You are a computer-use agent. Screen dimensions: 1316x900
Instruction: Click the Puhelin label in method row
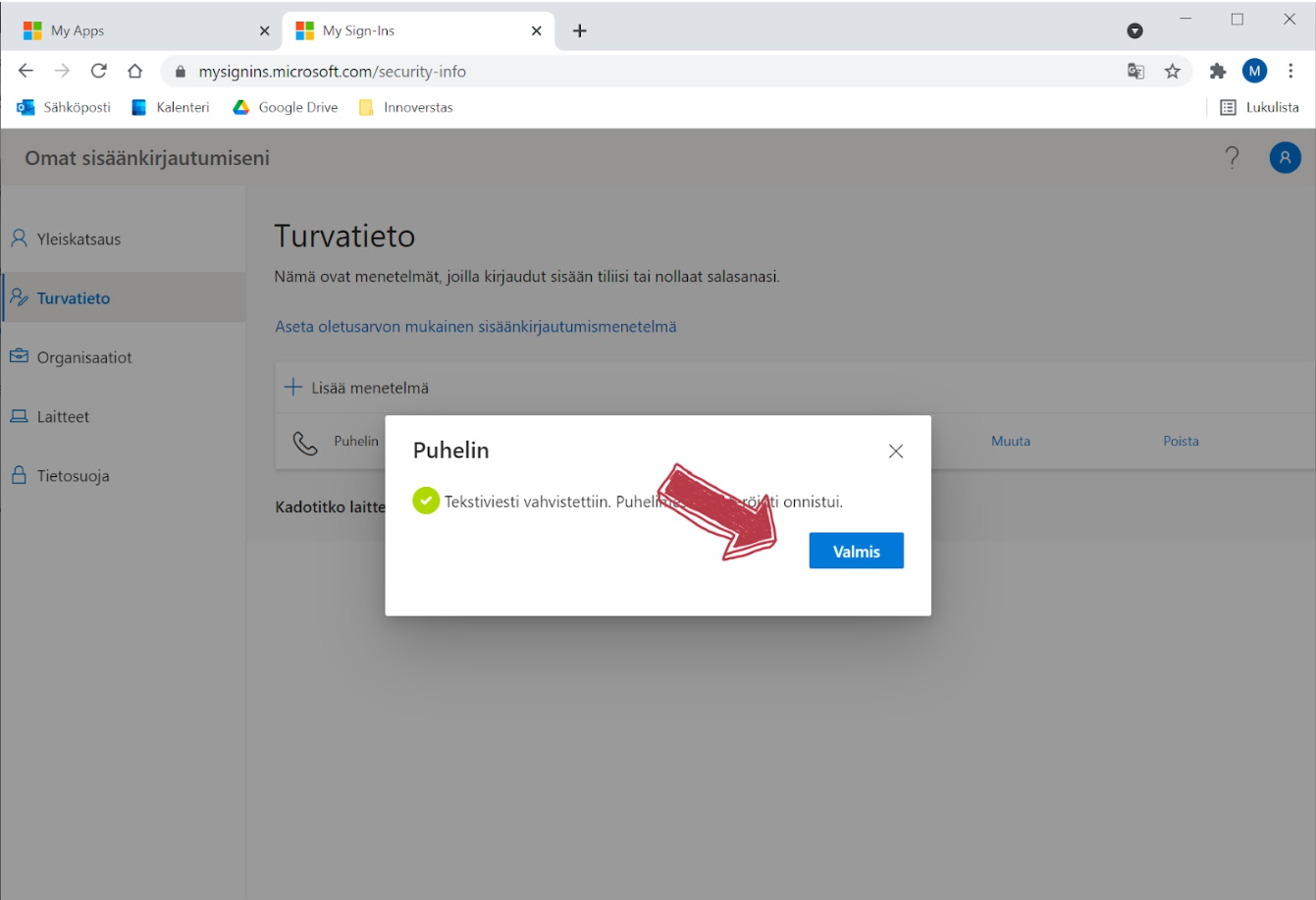coord(356,441)
